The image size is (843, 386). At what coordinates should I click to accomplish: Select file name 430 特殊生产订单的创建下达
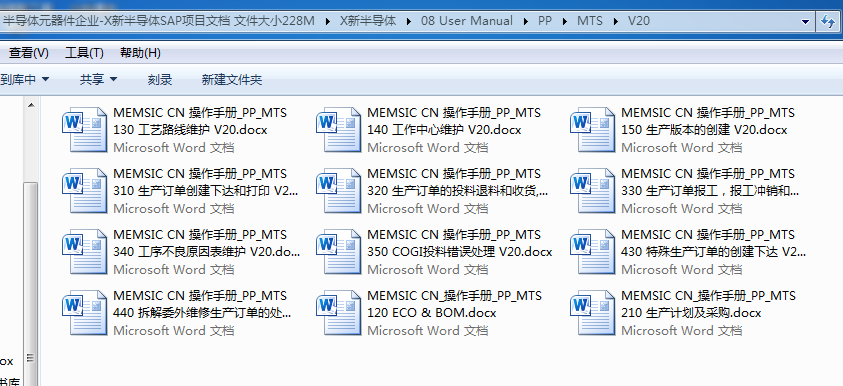(x=714, y=243)
